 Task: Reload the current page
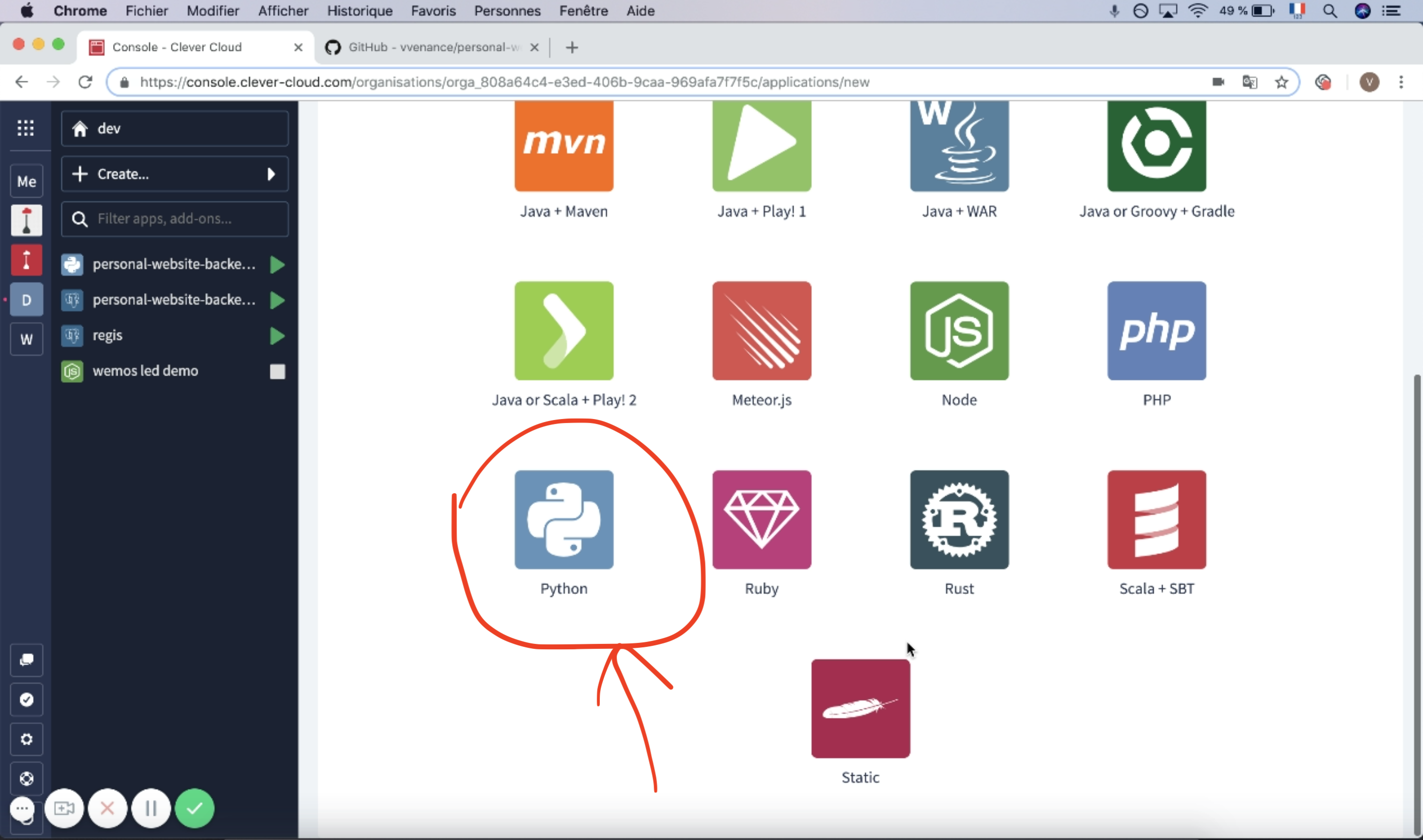click(85, 82)
